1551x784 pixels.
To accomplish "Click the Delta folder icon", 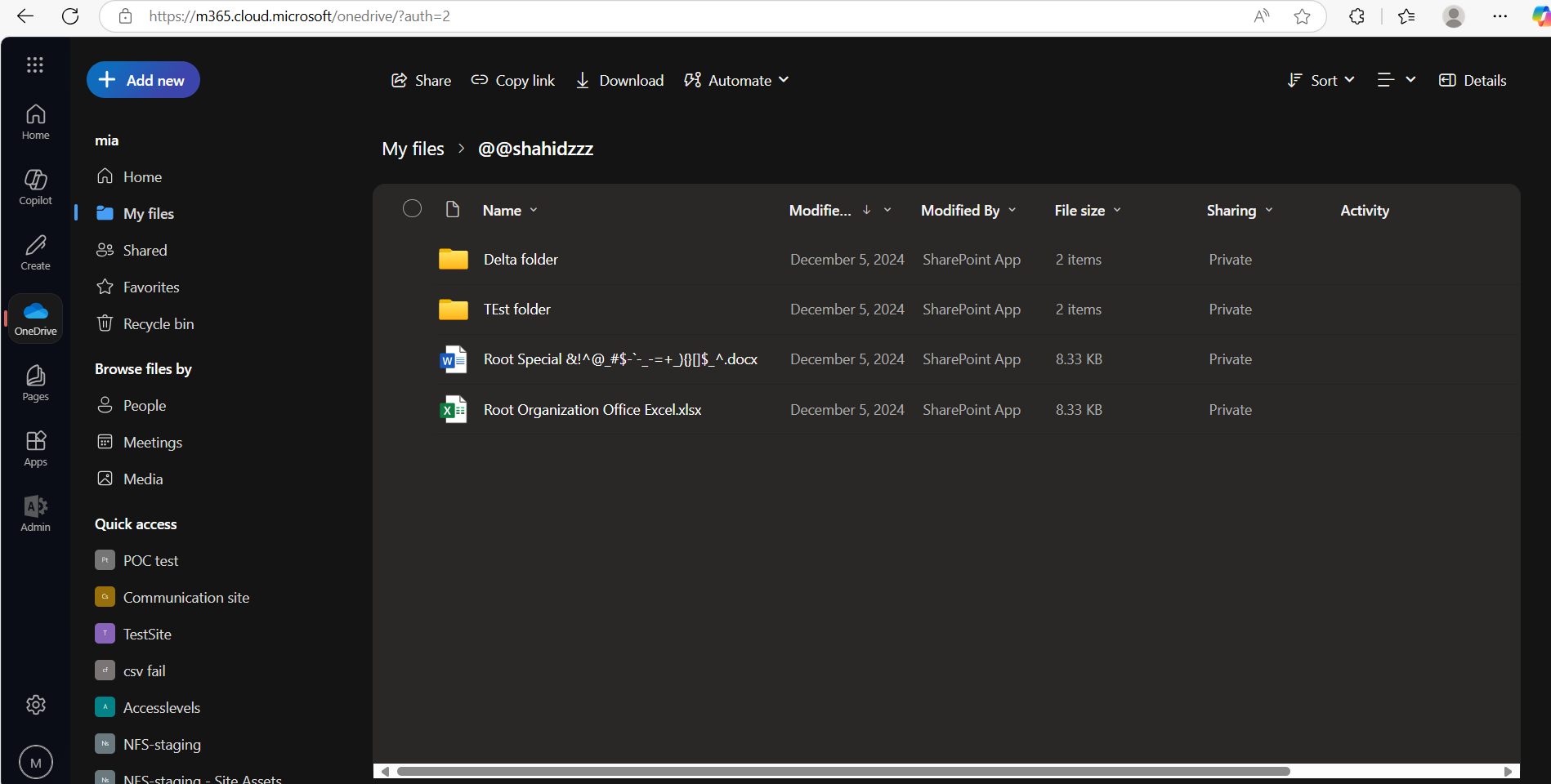I will [x=453, y=259].
